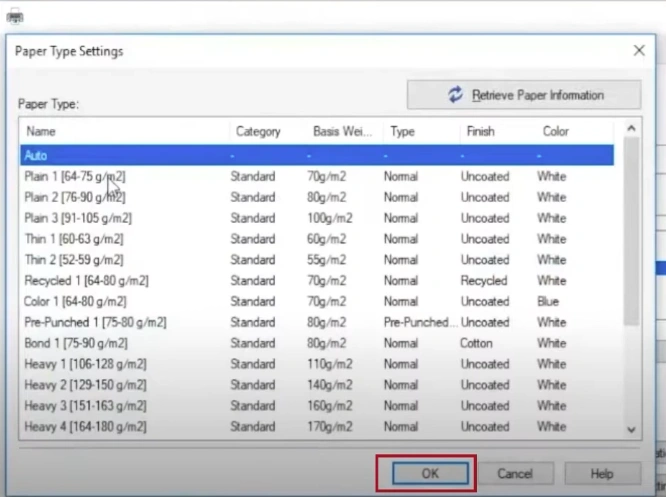Sort by the Name column header
This screenshot has width=666, height=497.
pyautogui.click(x=125, y=131)
